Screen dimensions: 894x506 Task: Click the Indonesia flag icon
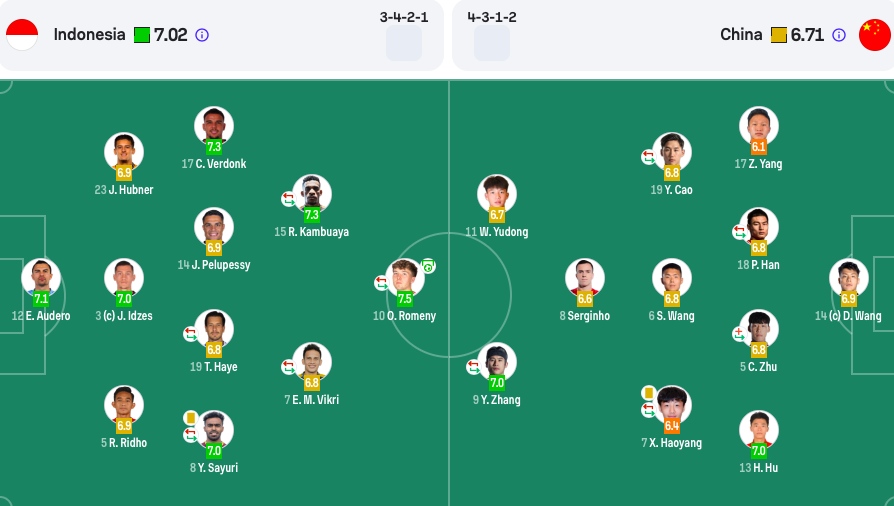click(22, 35)
